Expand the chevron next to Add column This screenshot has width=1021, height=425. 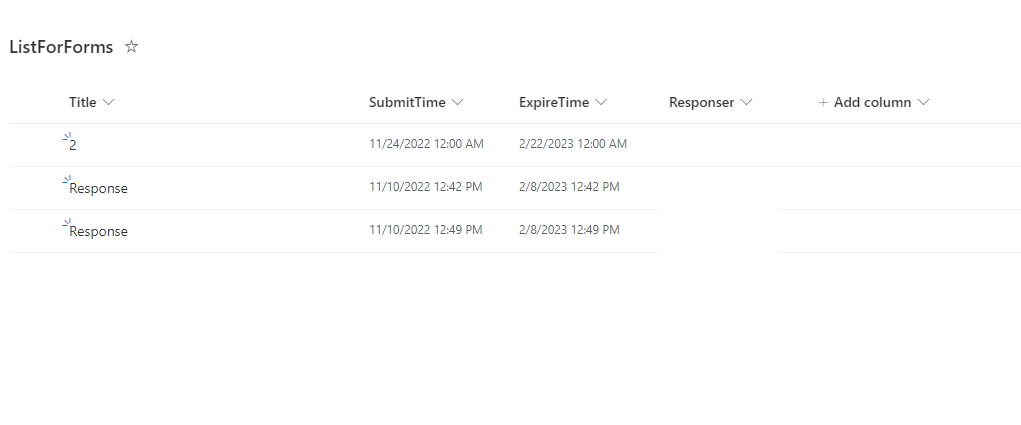[923, 102]
